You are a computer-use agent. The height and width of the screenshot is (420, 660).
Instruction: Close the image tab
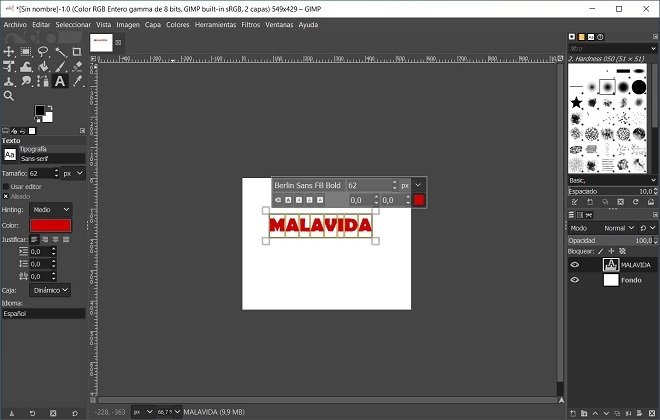pos(118,43)
